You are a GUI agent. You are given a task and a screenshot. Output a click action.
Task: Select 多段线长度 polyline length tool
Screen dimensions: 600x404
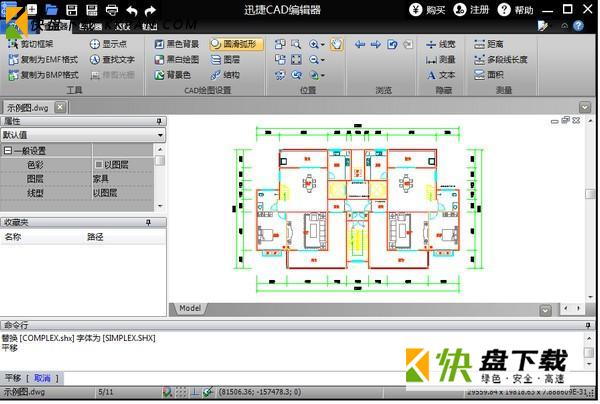coord(501,59)
